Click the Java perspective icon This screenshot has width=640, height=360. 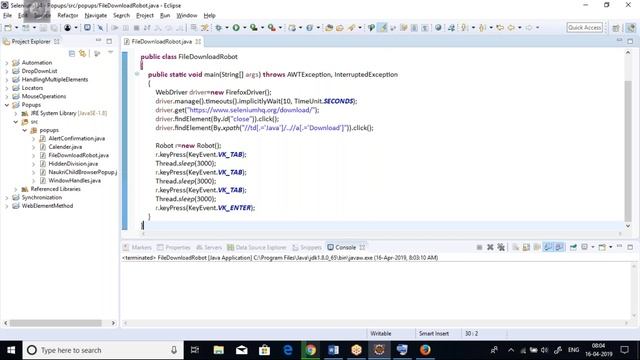click(631, 28)
